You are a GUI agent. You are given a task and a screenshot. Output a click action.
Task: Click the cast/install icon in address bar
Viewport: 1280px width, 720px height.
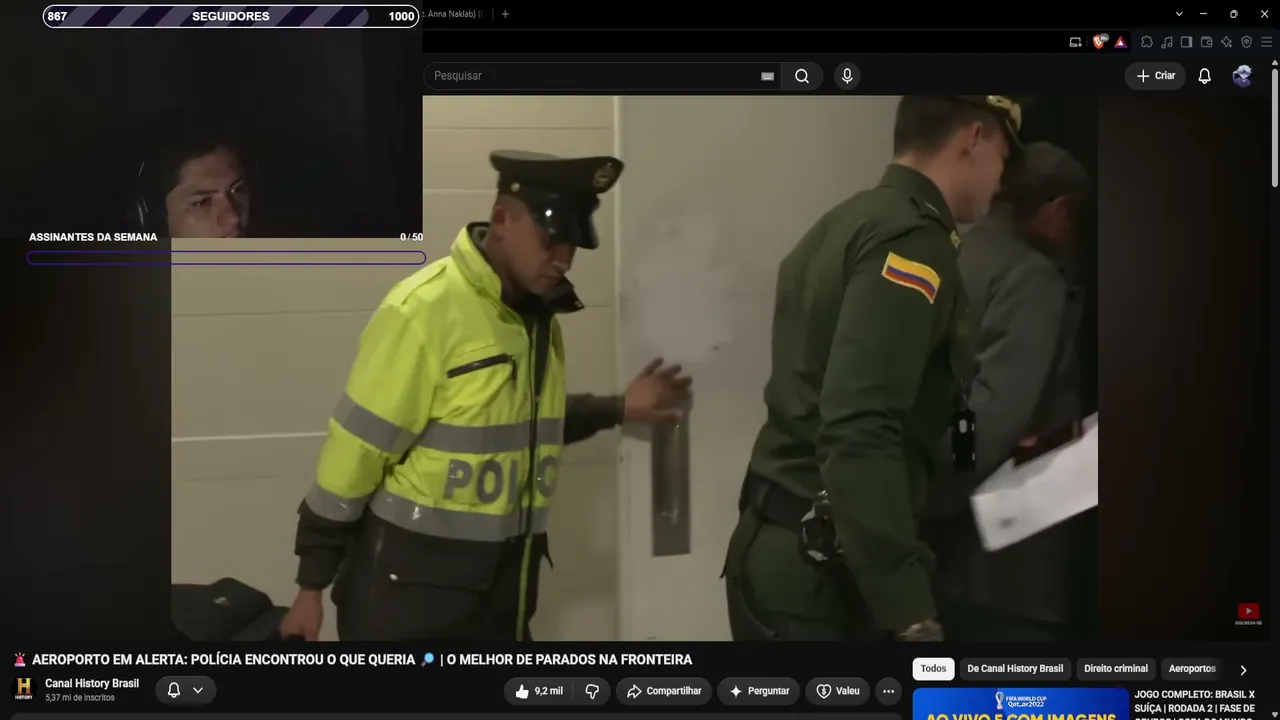click(x=1075, y=42)
